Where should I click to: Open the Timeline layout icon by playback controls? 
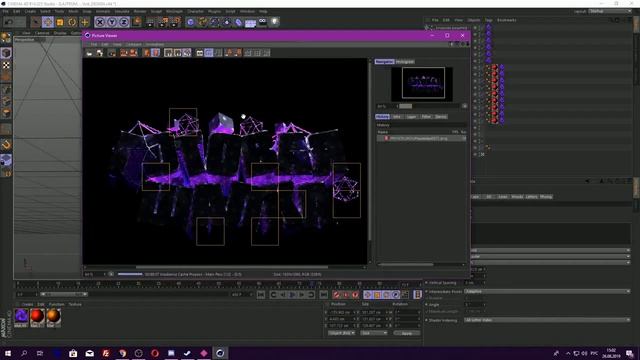pos(417,294)
